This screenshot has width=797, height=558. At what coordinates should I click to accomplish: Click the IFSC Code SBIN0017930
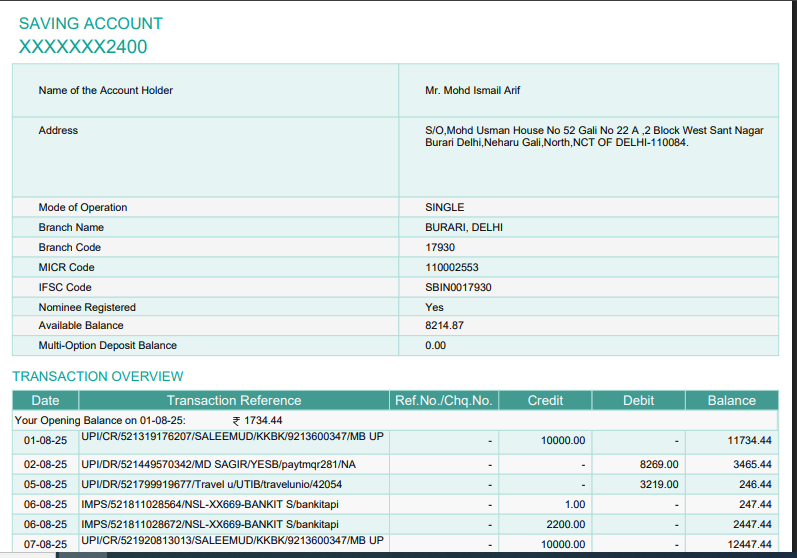(458, 288)
